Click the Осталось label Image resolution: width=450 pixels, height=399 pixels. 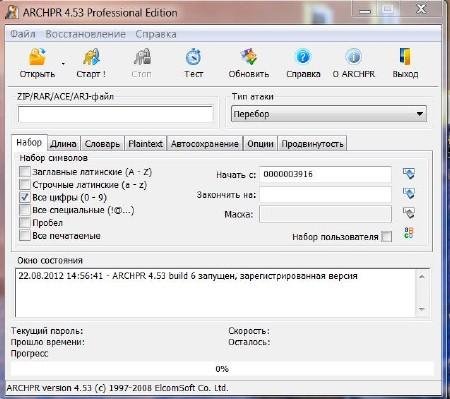[x=249, y=342]
